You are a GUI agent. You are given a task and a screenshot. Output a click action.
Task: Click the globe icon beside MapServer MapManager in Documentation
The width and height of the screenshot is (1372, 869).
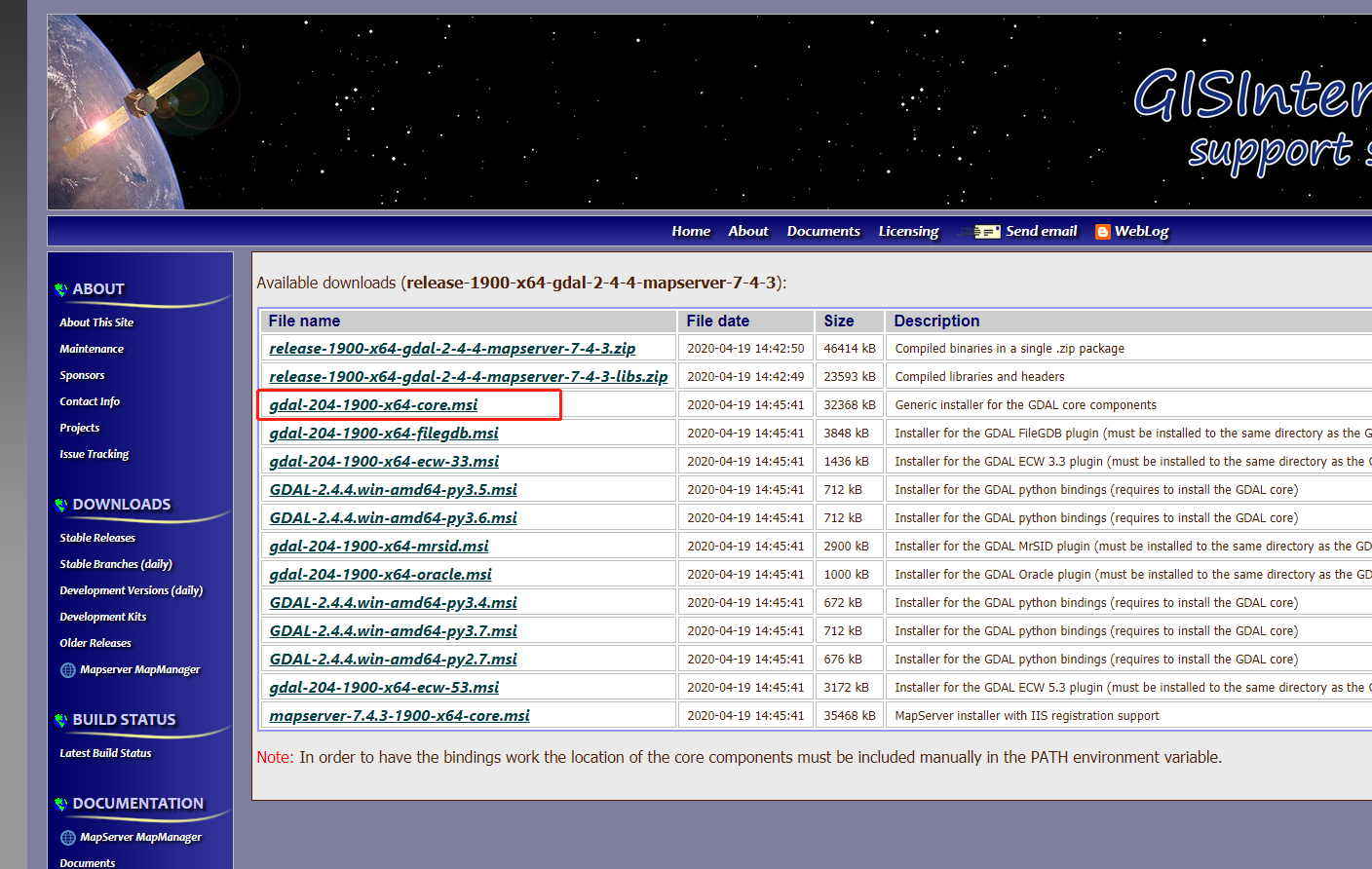point(68,838)
